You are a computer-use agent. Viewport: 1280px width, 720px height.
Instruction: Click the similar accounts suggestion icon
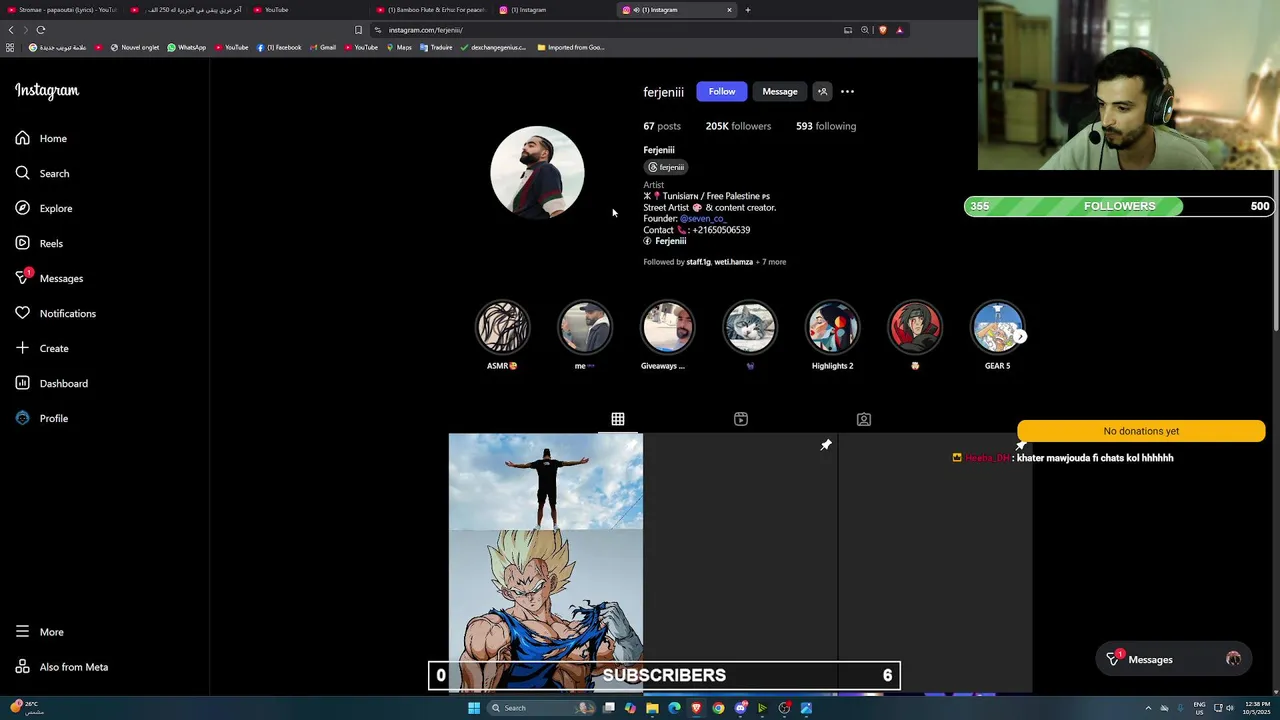pos(822,92)
